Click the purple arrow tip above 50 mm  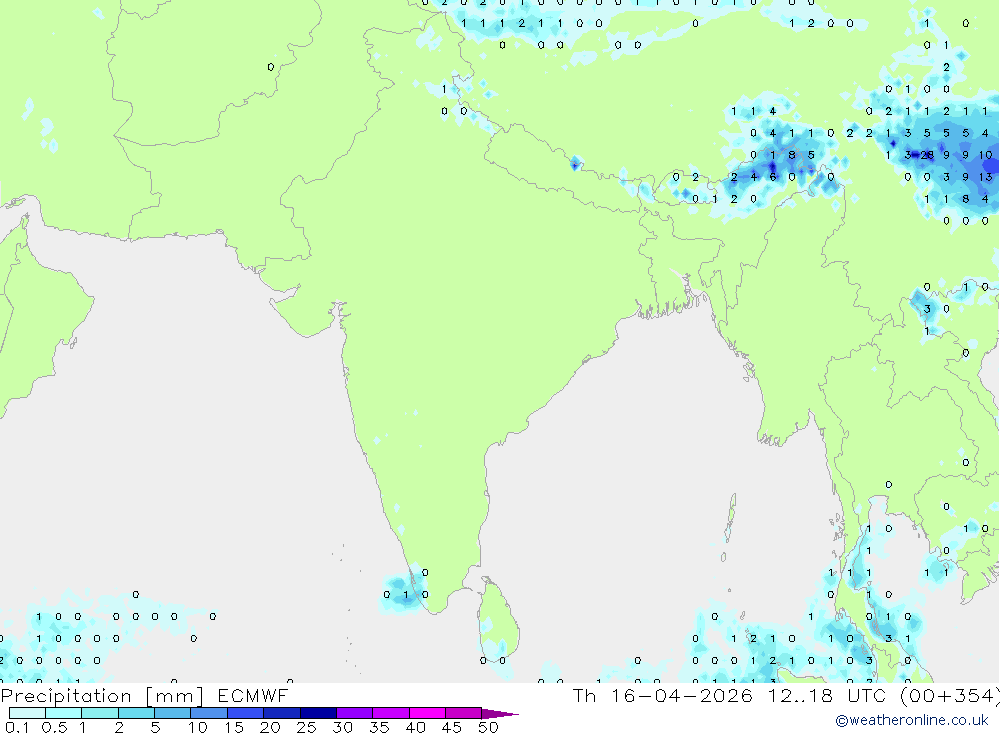click(x=500, y=714)
